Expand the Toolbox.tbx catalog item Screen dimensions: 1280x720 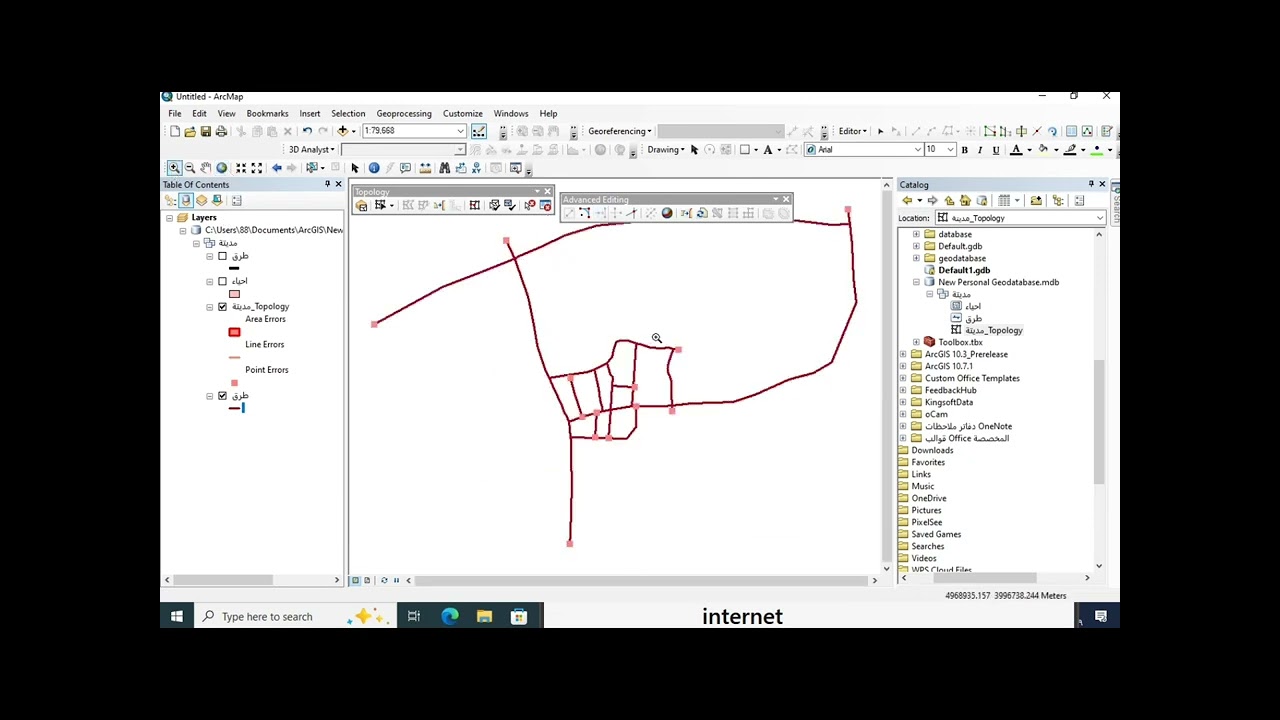click(916, 342)
